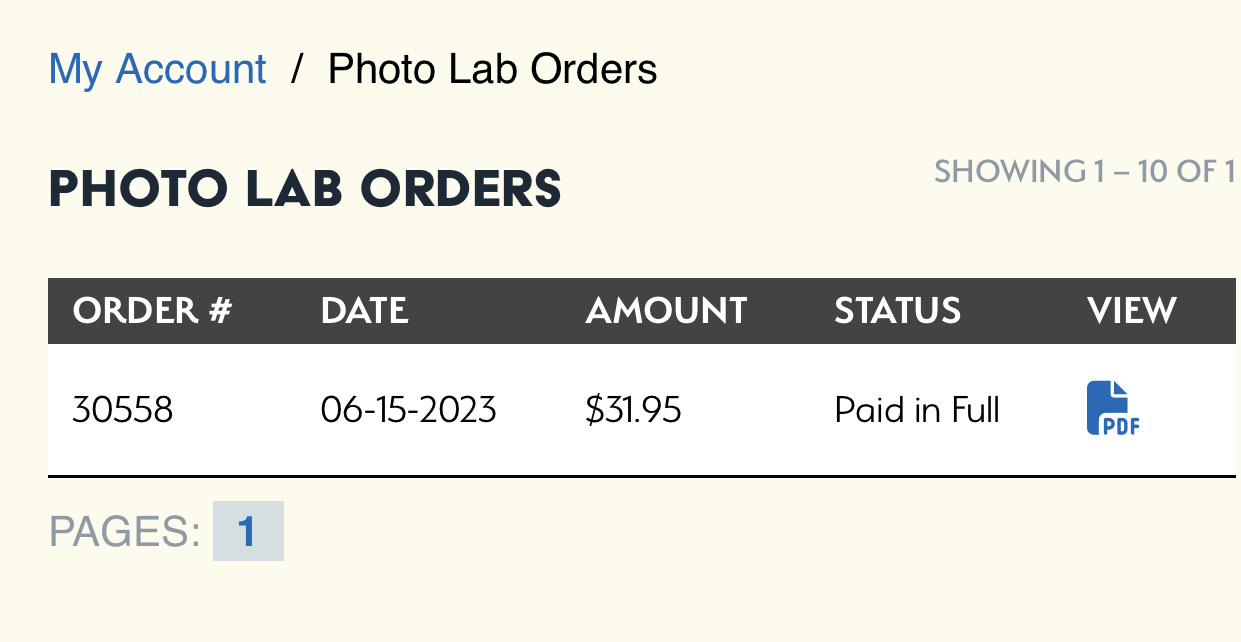Click the Photo Lab Orders breadcrumb text
The width and height of the screenshot is (1241, 642).
(492, 69)
